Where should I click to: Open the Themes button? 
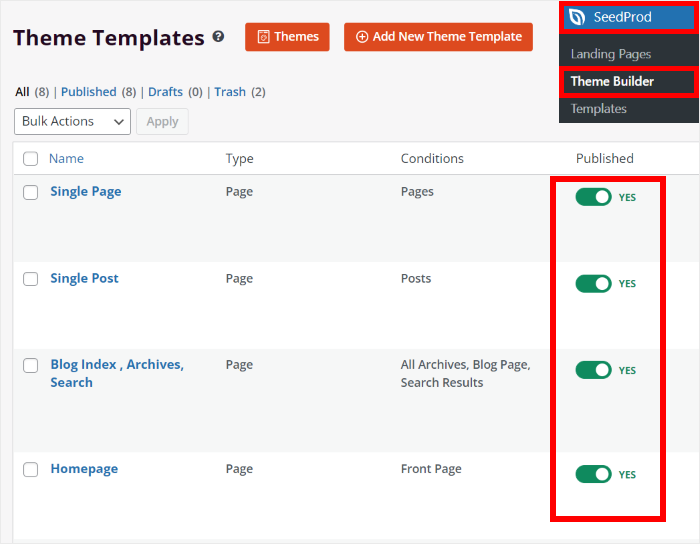(x=287, y=37)
